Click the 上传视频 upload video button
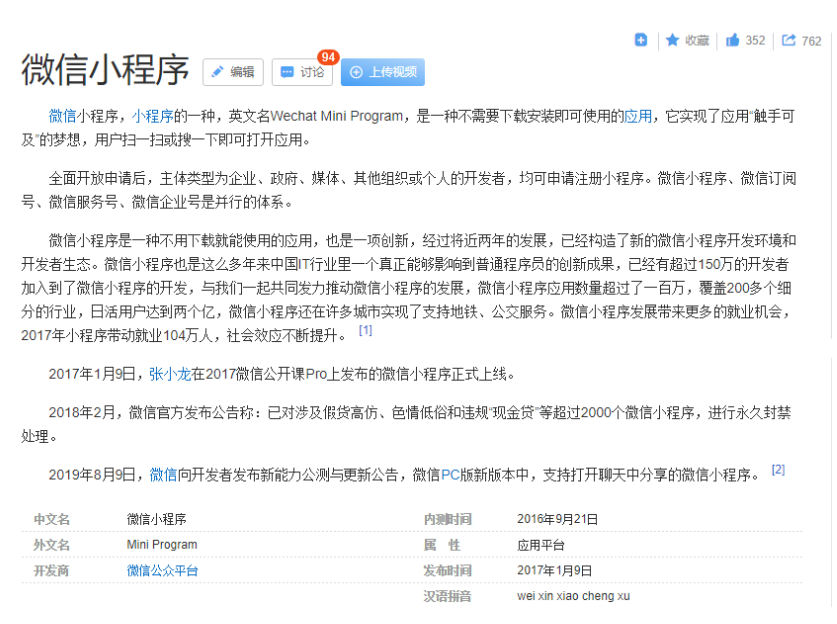Screen dimensions: 837x624 pos(383,72)
